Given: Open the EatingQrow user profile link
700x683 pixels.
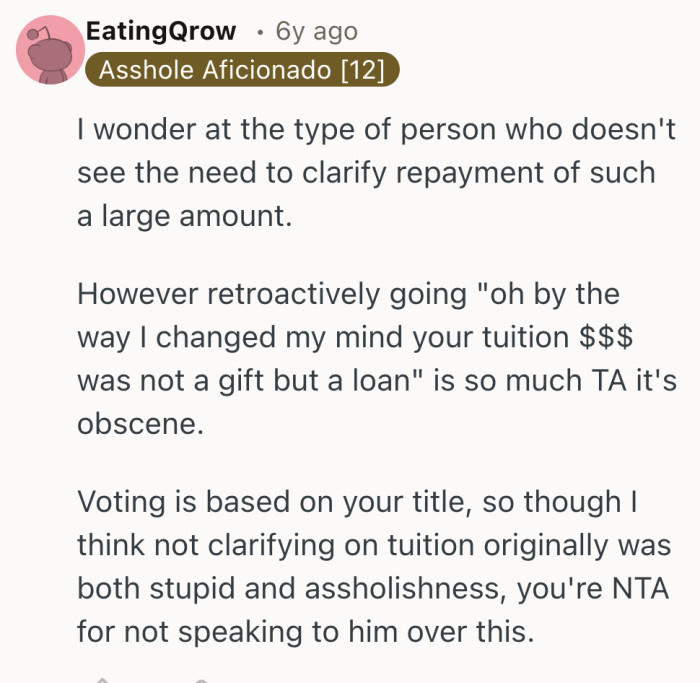Looking at the screenshot, I should pyautogui.click(x=161, y=31).
